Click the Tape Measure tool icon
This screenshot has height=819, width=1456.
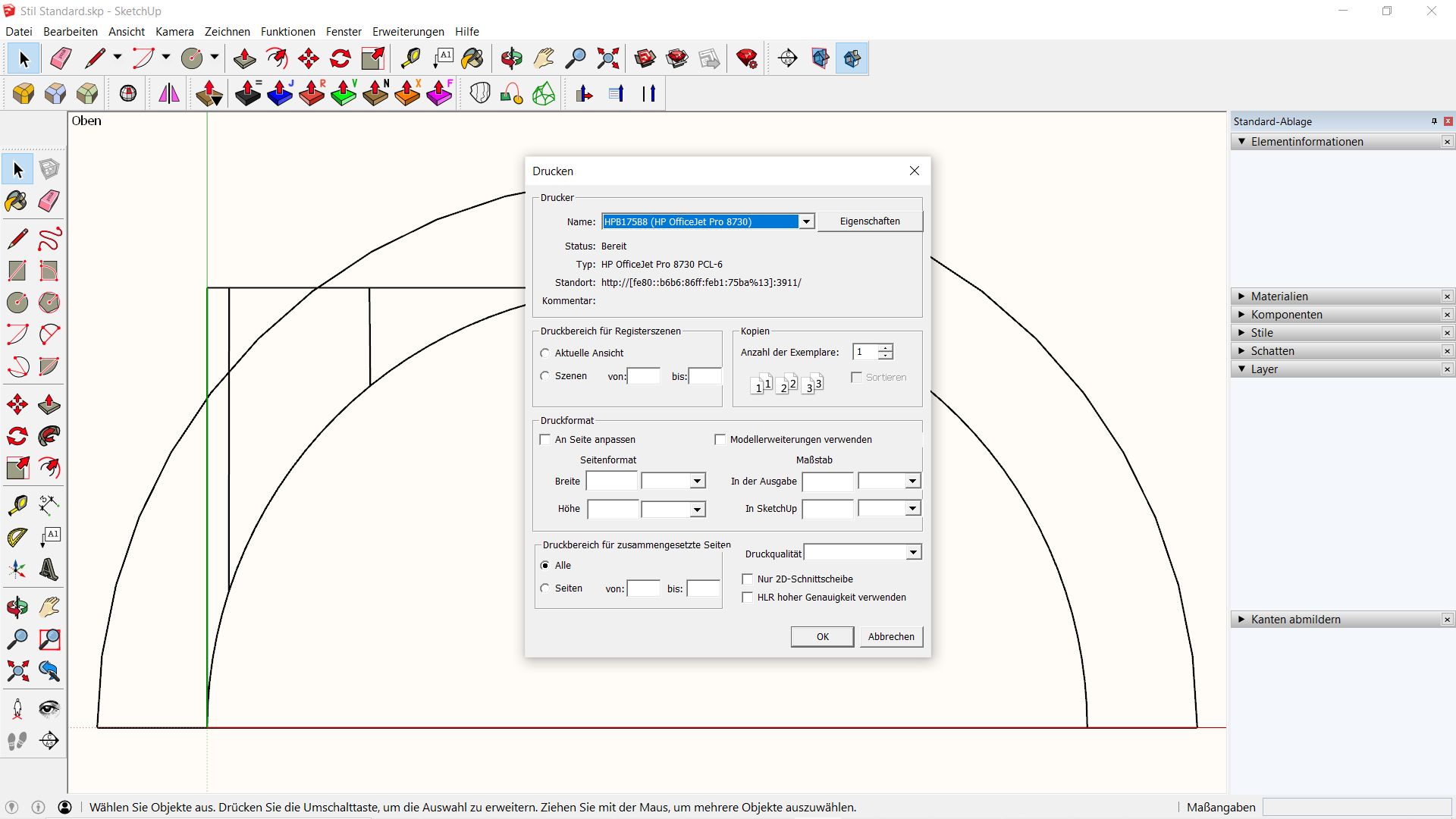(410, 58)
